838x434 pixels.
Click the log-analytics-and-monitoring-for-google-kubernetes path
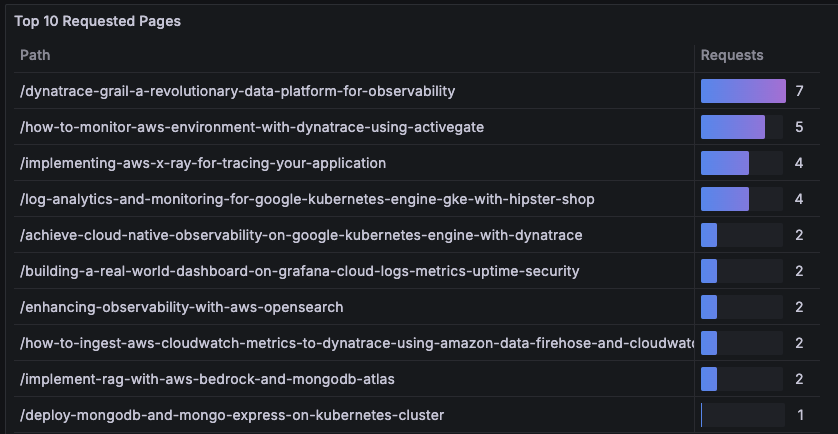(307, 199)
